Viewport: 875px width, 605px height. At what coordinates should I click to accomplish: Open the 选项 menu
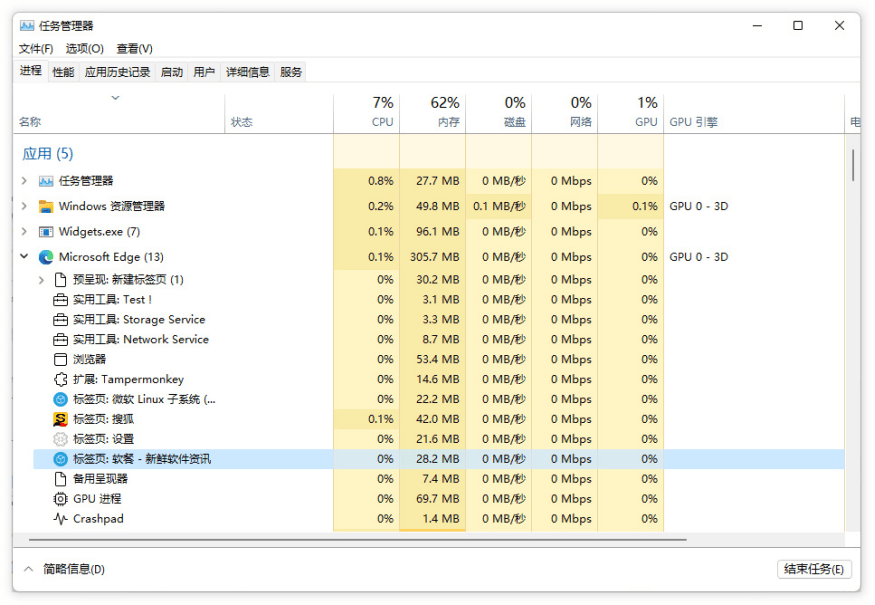84,48
